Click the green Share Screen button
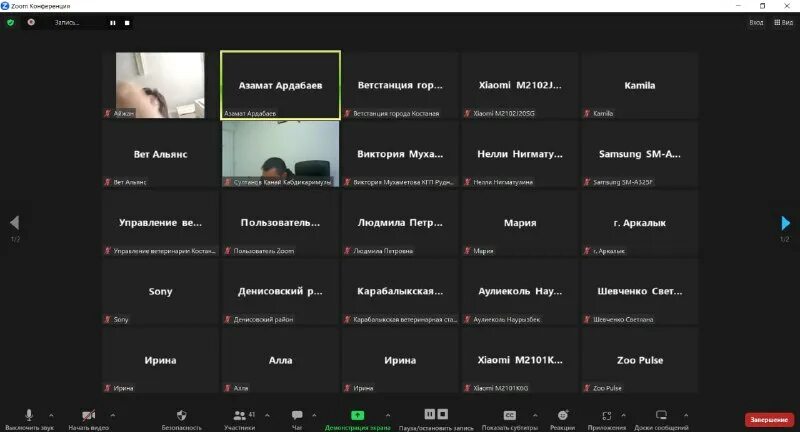The image size is (800, 432). click(358, 415)
